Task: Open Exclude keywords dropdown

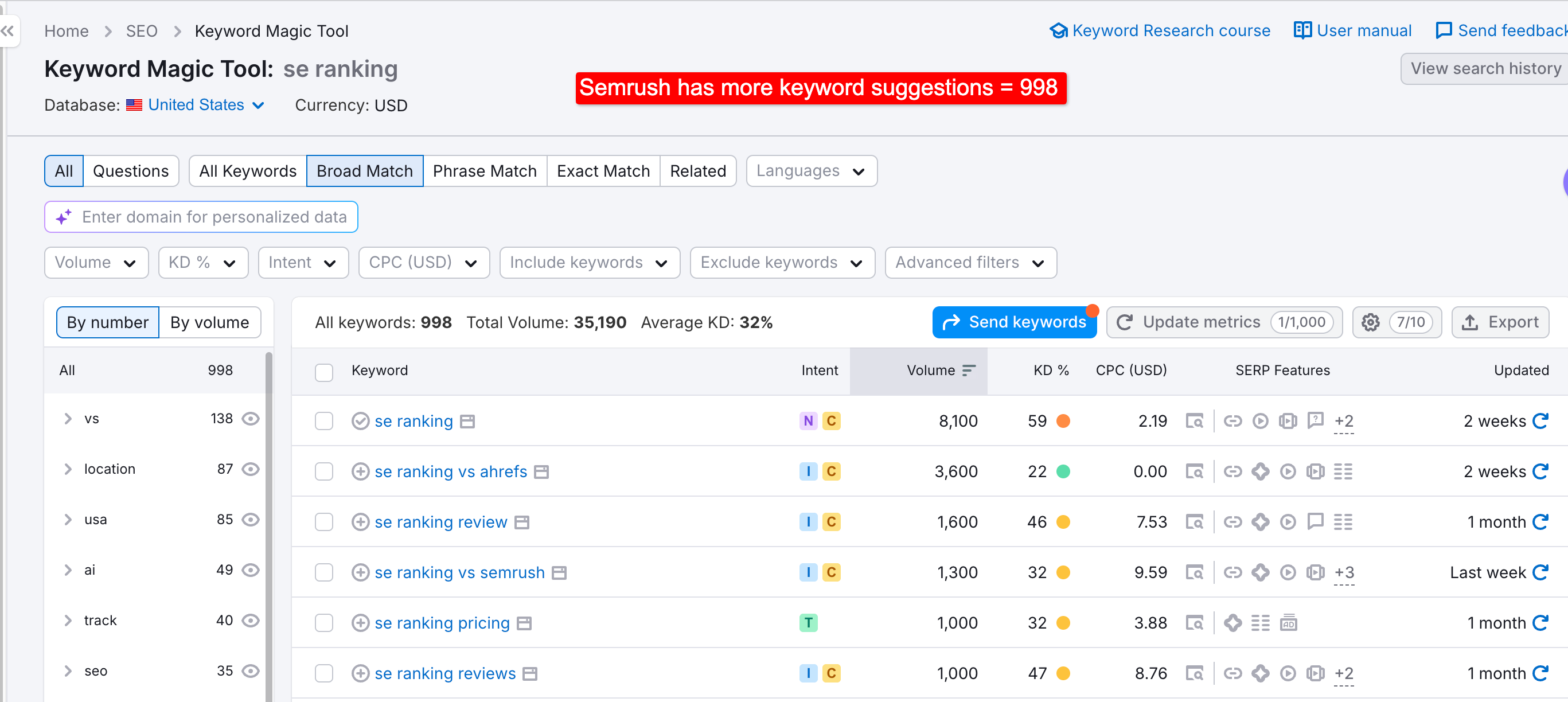Action: pos(783,263)
